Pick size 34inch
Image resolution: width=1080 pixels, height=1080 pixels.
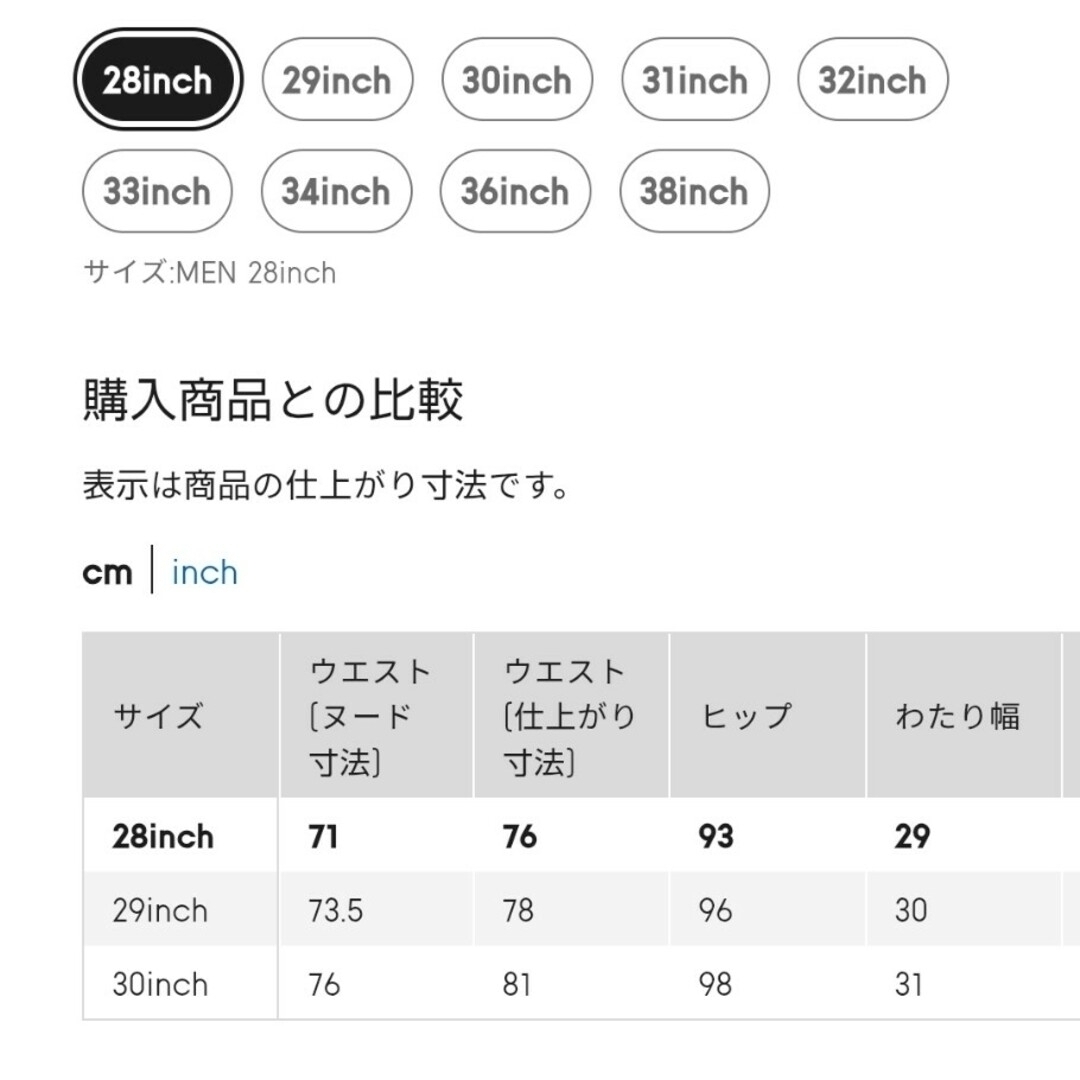point(336,191)
